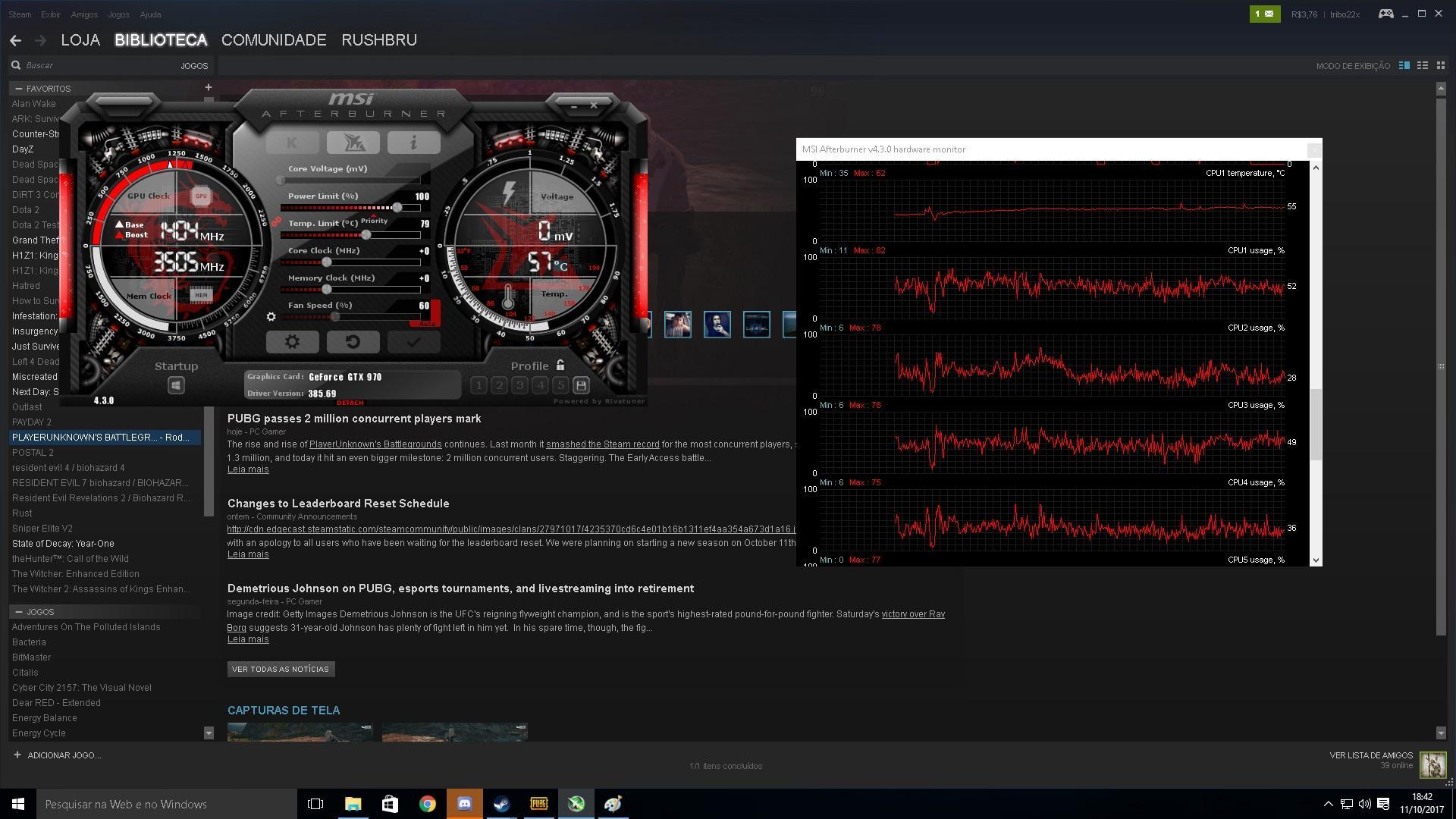Viewport: 1456px width, 819px height.
Task: Open the Afterburner information 'i' button
Action: coord(413,142)
